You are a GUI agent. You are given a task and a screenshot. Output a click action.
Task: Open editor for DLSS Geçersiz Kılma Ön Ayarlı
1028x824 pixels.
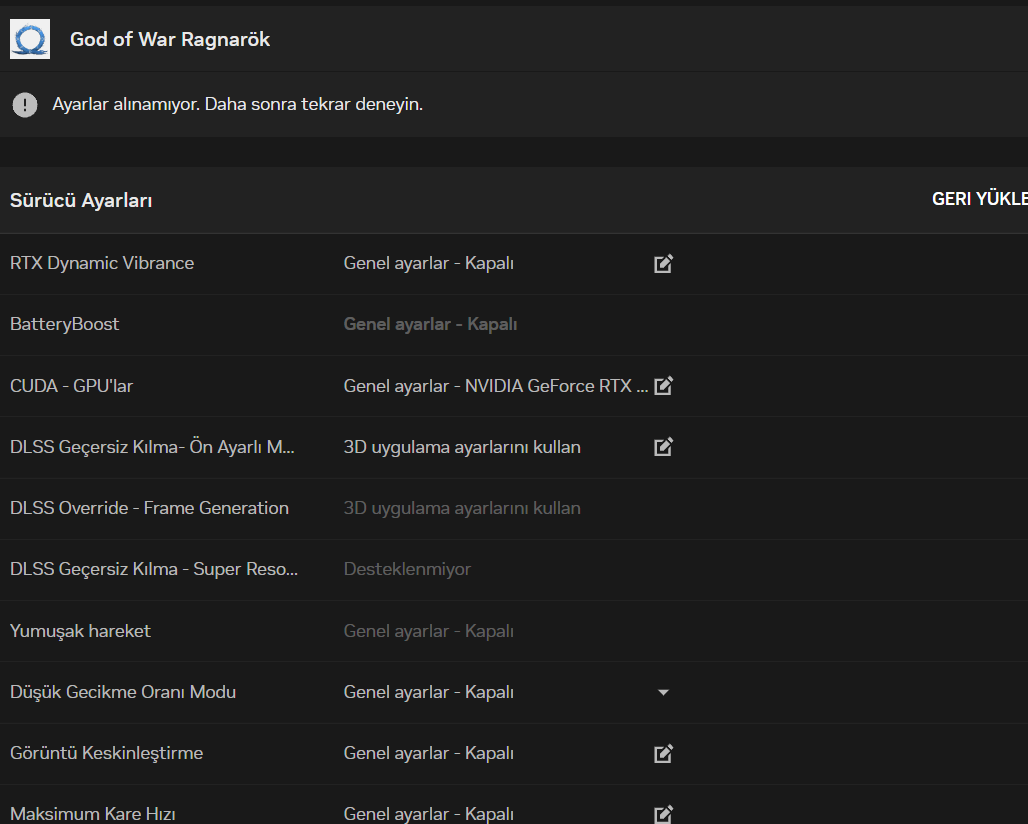pyautogui.click(x=663, y=447)
